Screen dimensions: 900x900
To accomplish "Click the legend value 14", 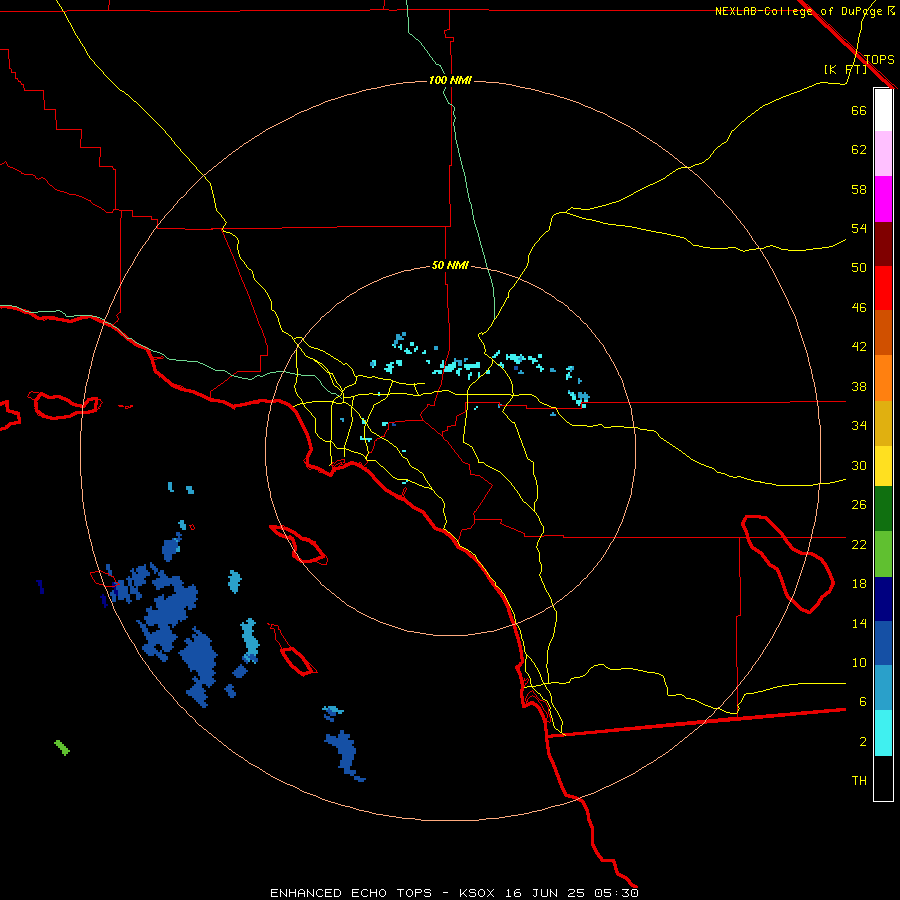I will click(x=859, y=623).
